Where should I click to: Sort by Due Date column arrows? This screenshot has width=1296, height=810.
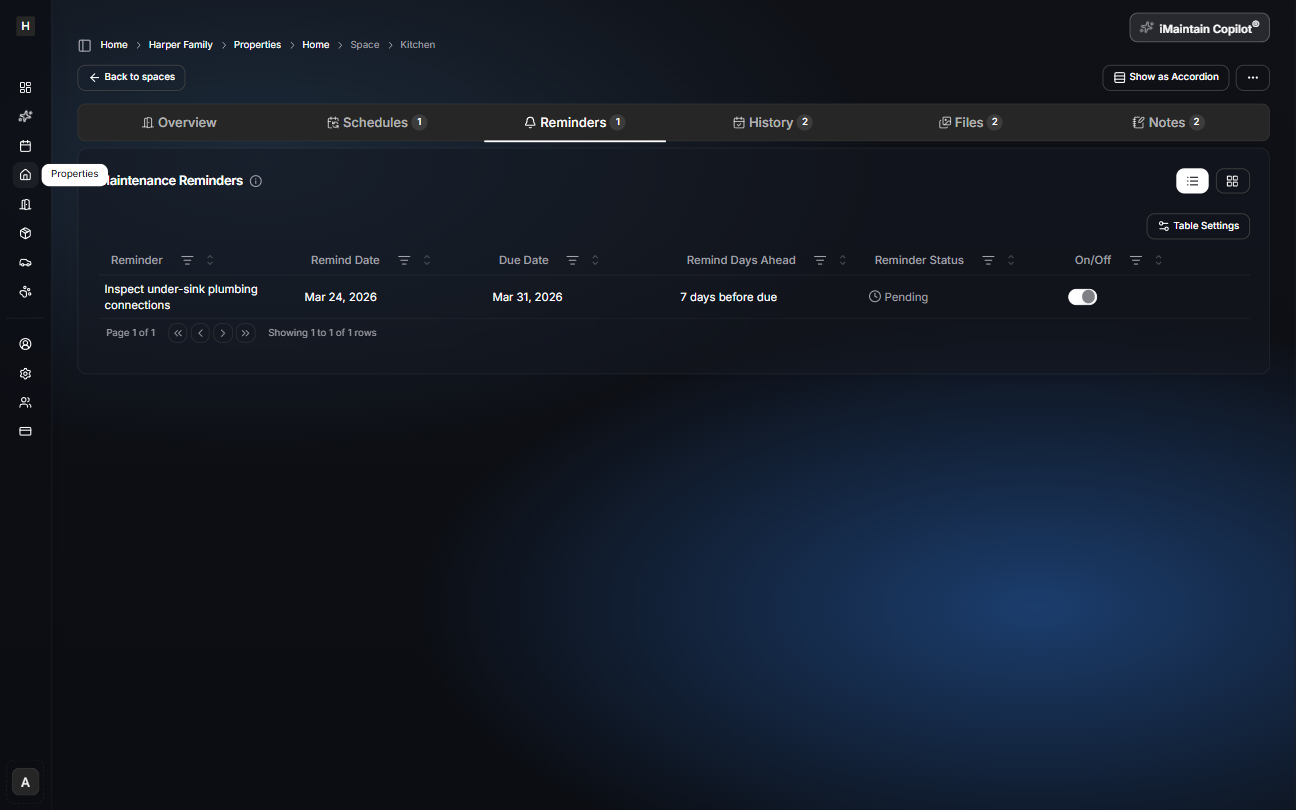595,260
